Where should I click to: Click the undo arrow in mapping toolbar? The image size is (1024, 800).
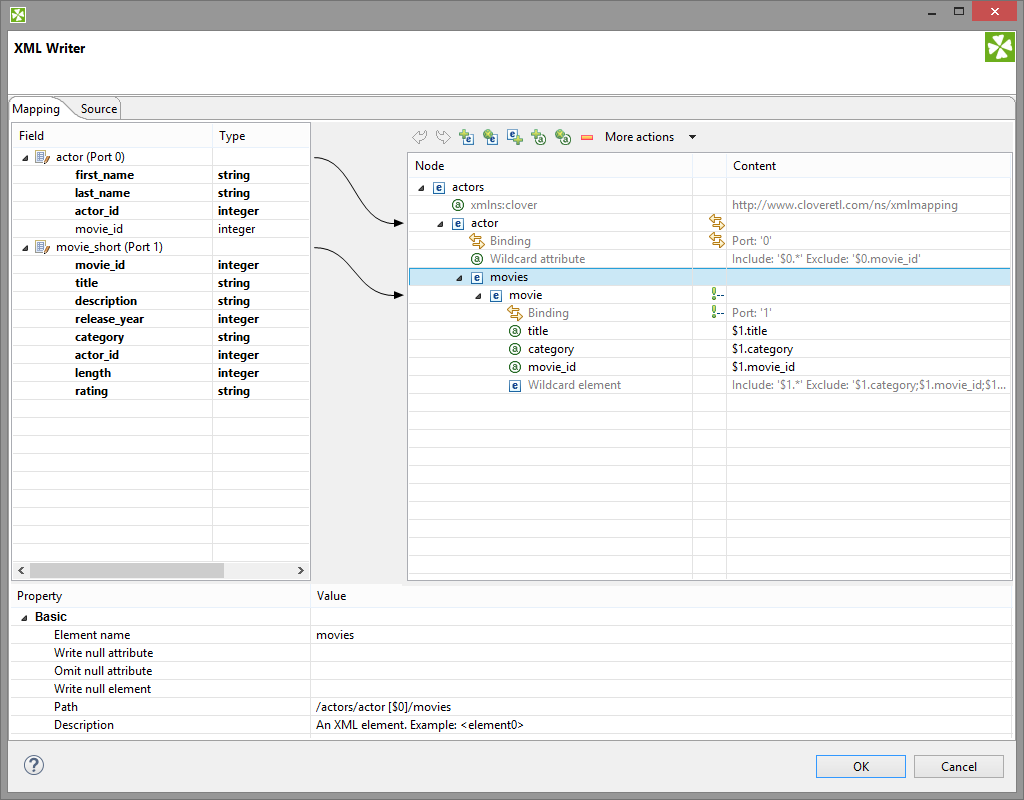pos(420,137)
